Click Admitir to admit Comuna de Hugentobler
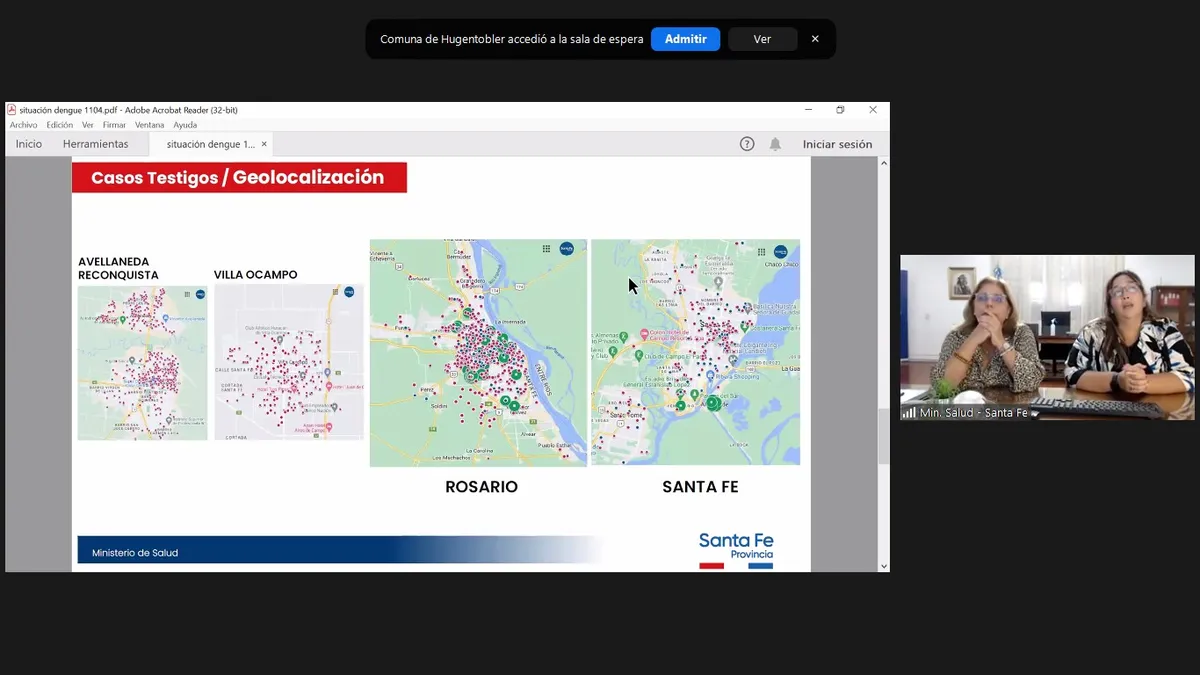1200x675 pixels. (685, 39)
